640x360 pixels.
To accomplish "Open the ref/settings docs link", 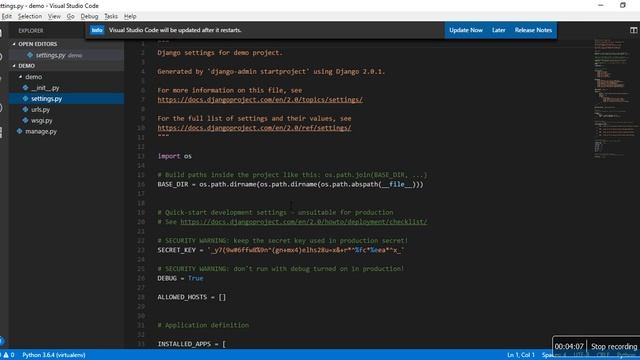I will (x=254, y=128).
